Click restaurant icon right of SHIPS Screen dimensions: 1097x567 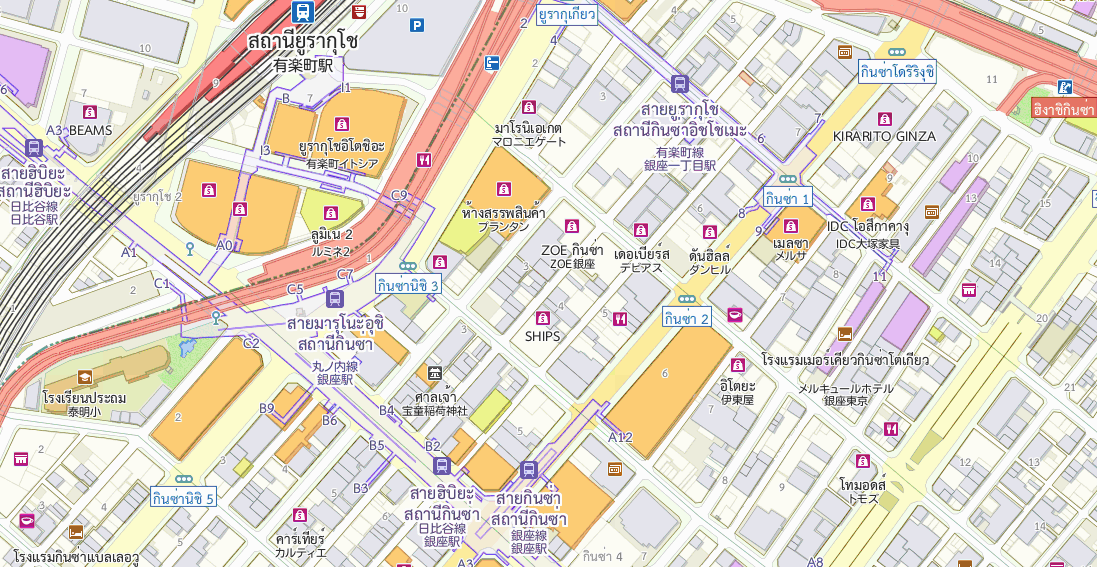coord(620,319)
